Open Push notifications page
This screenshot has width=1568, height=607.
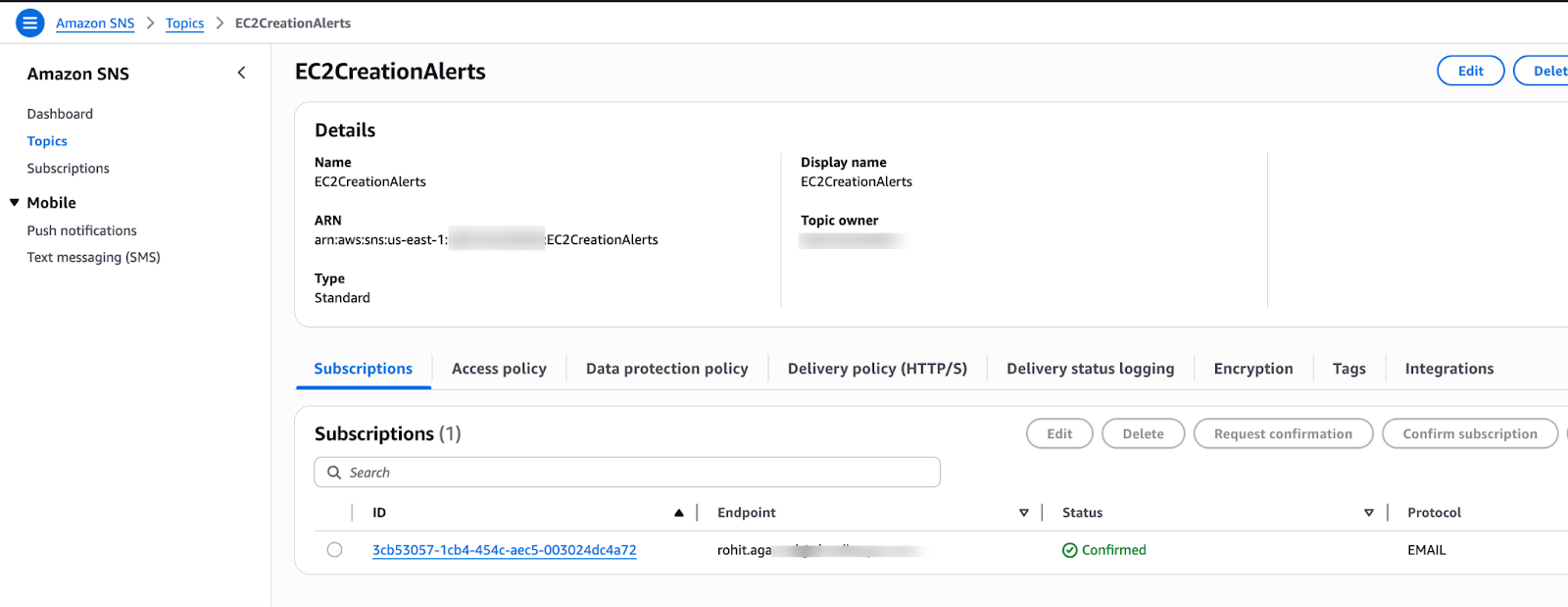pos(81,230)
